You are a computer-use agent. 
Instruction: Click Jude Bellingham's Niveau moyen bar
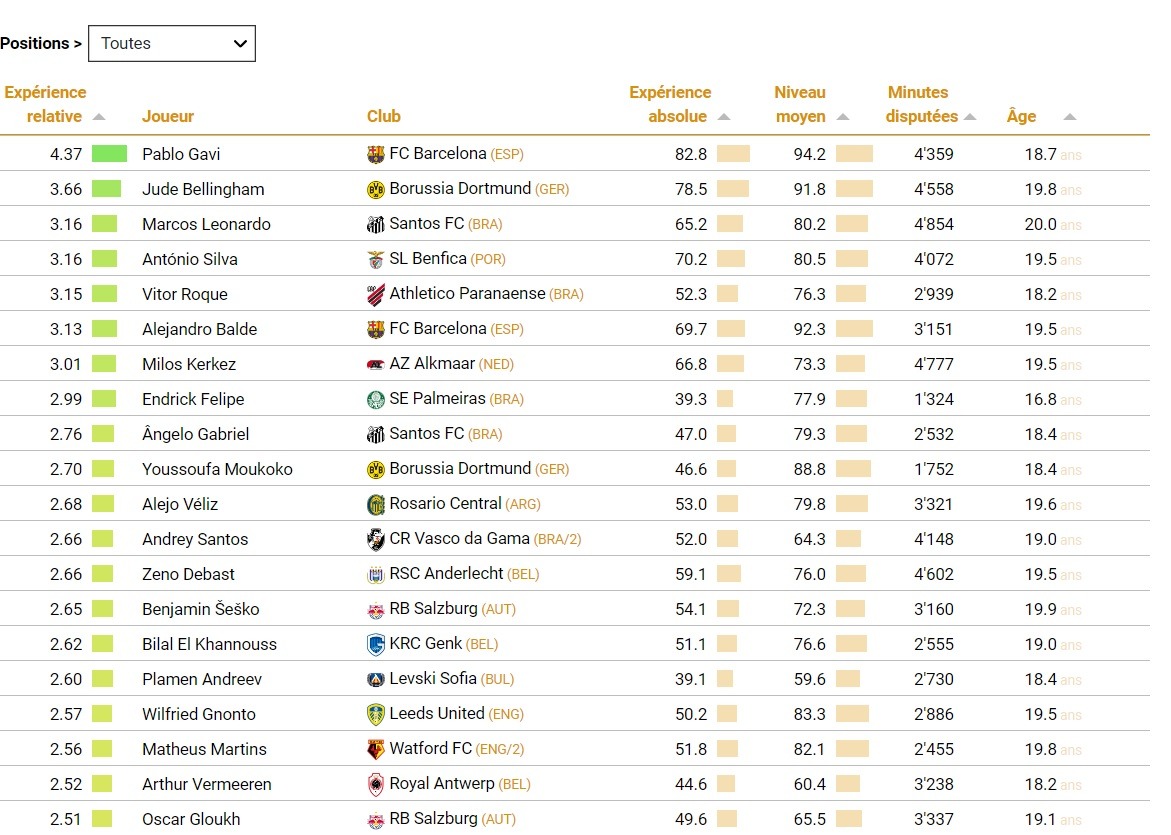(854, 189)
